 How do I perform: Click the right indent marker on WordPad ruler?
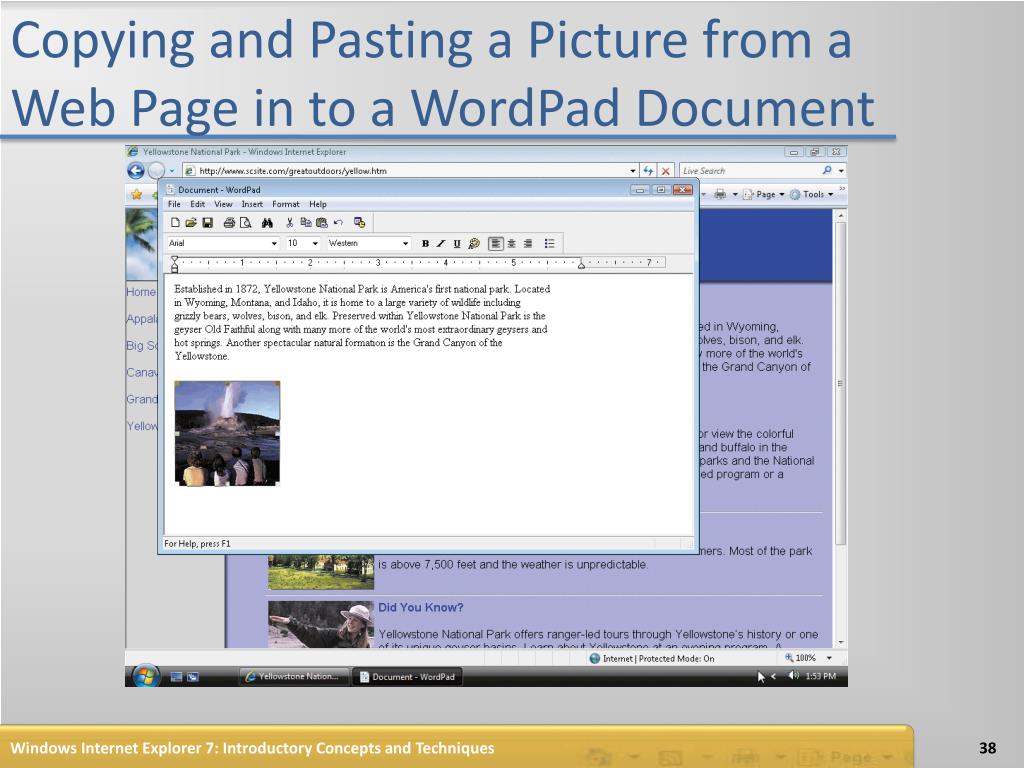tap(581, 264)
